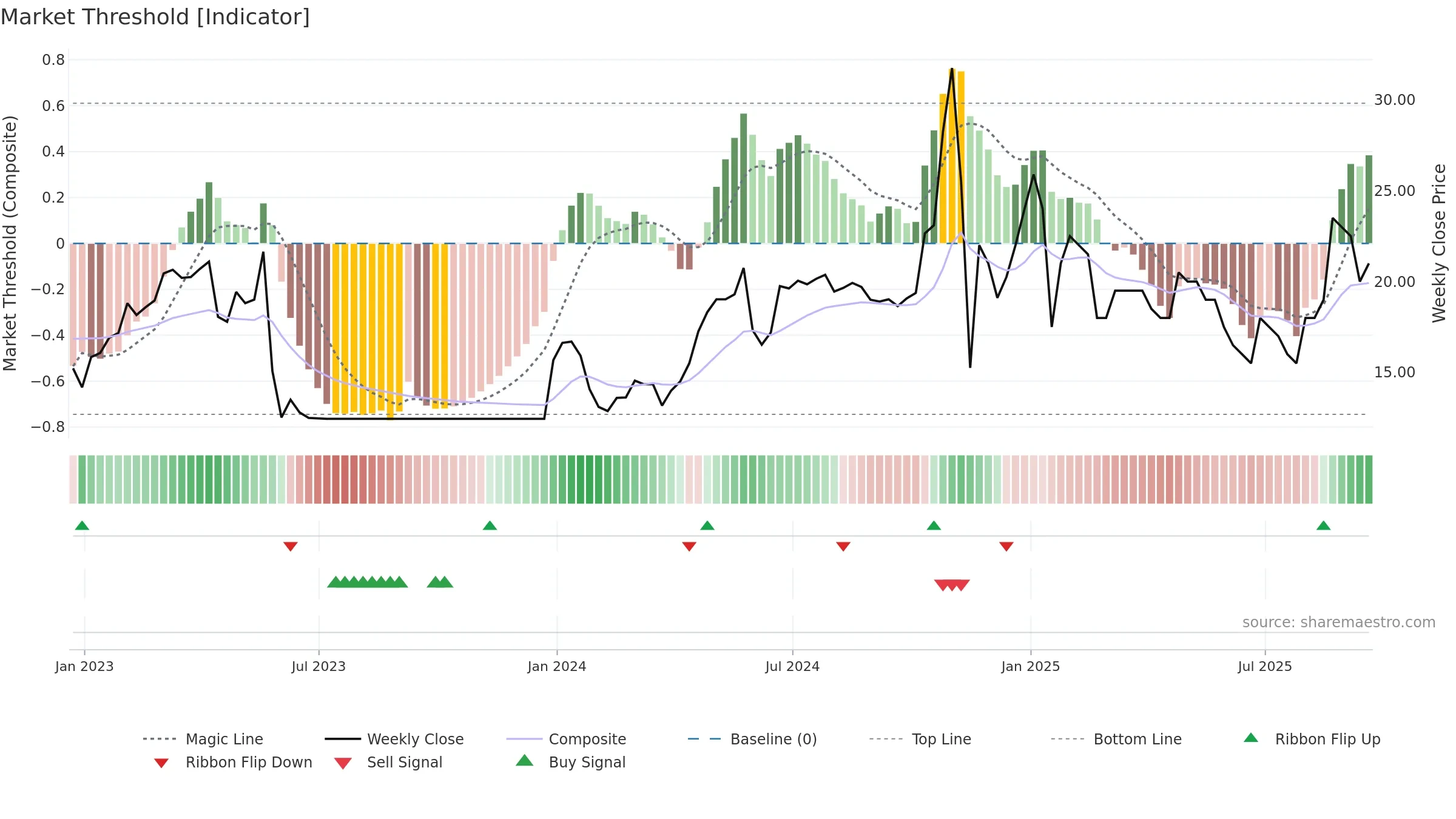This screenshot has height=819, width=1456.
Task: Toggle the Sell Signal legend entry
Action: [388, 762]
